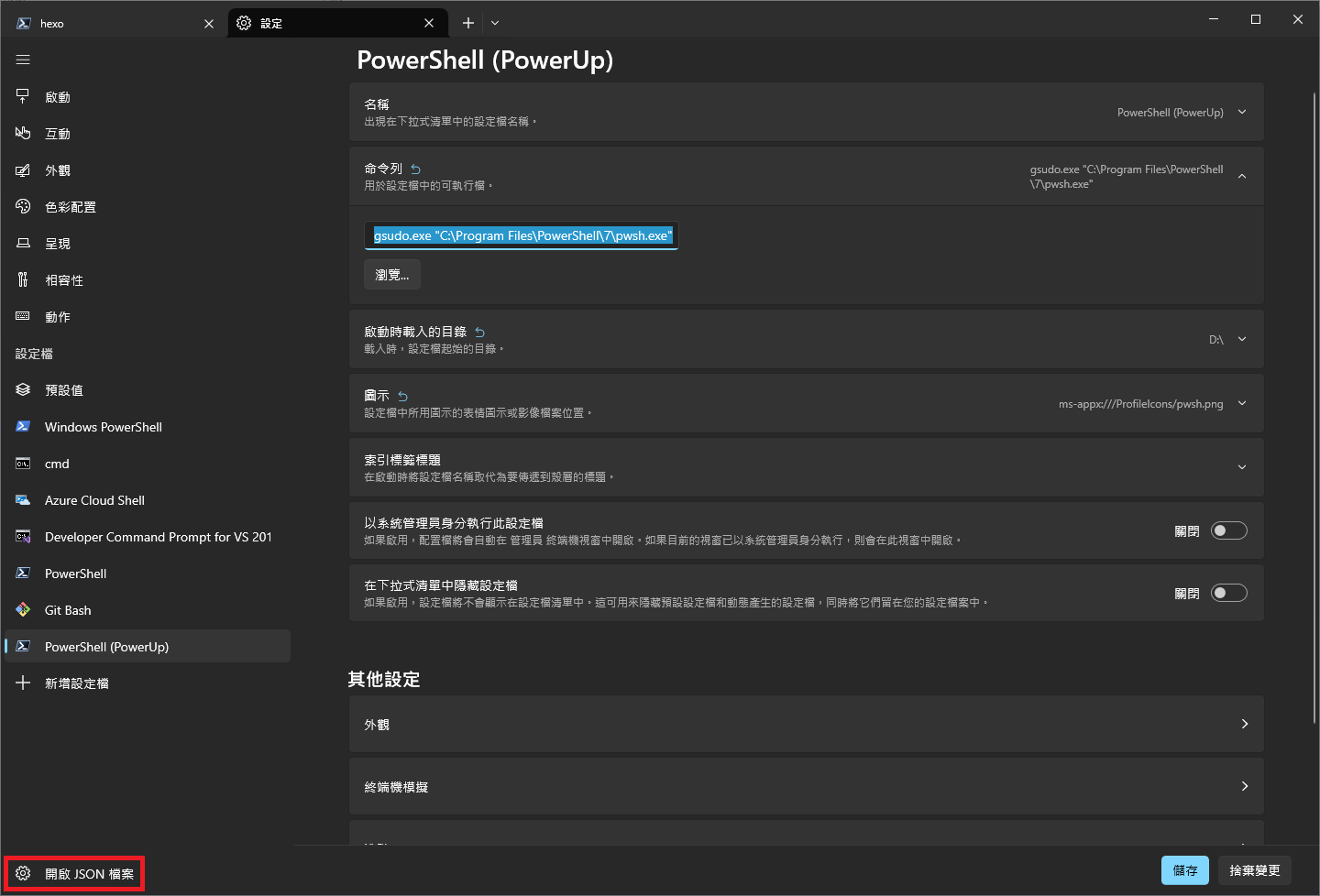This screenshot has width=1320, height=896.
Task: Select the Git Bash profile icon
Action: point(23,609)
